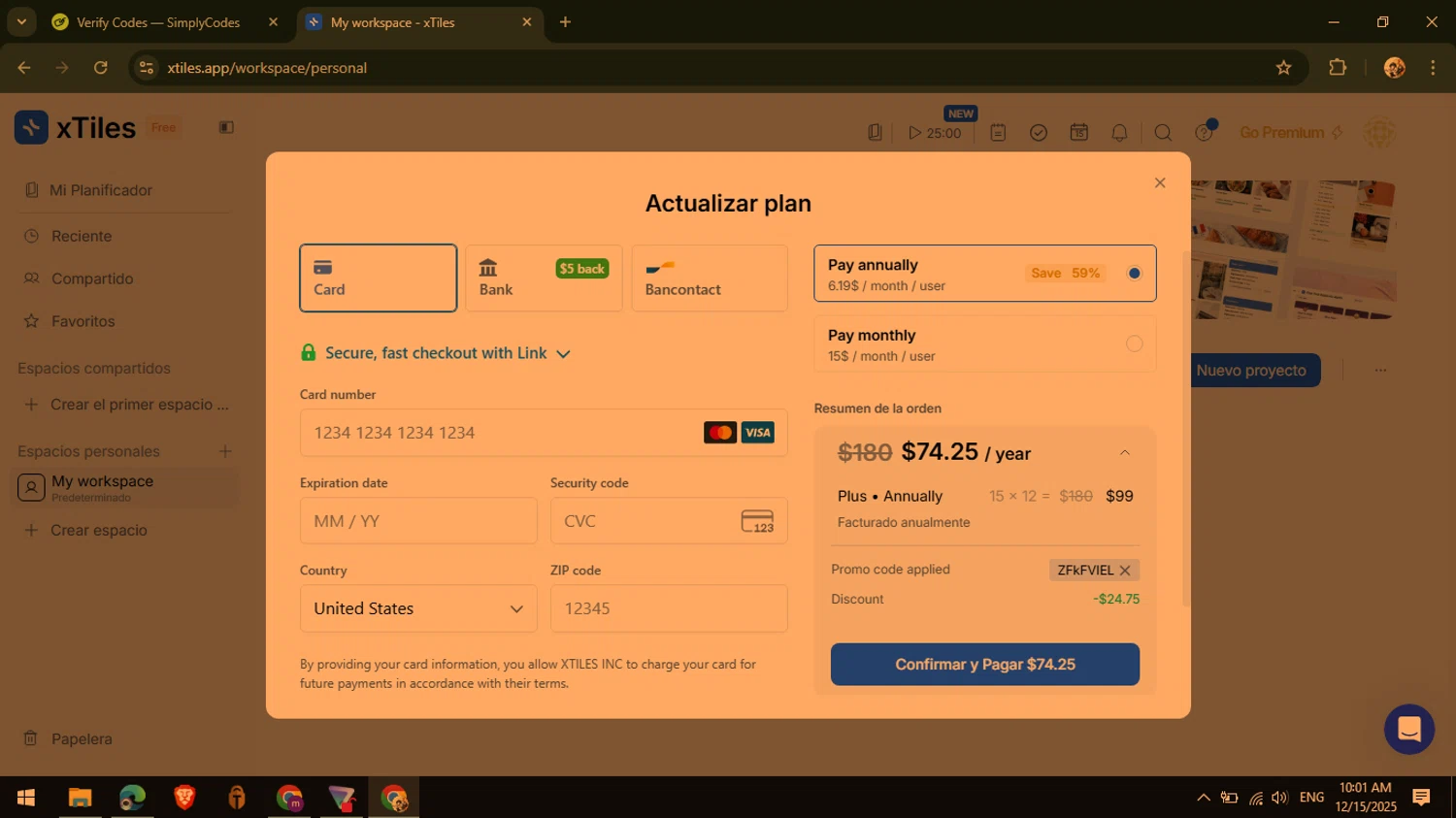Click the $5 back badge
1456x818 pixels.
(582, 269)
